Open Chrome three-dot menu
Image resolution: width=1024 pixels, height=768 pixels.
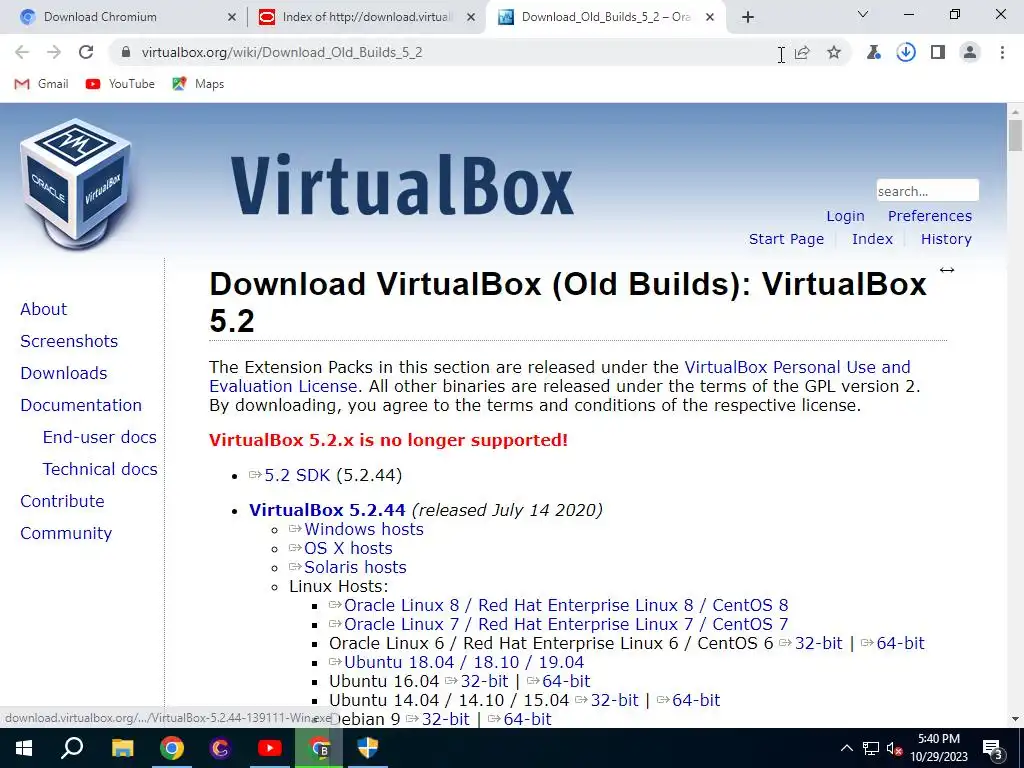1002,52
